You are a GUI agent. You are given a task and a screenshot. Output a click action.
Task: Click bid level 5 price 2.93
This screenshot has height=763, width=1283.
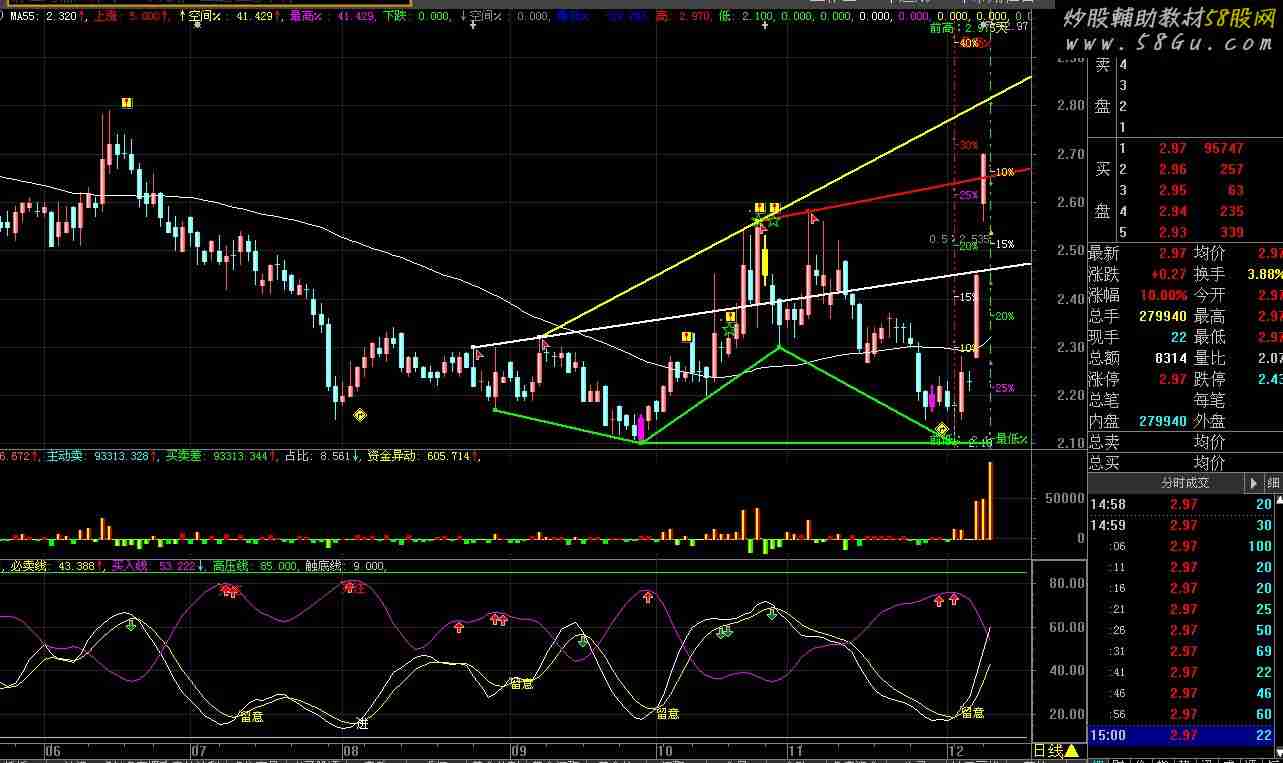[1172, 232]
